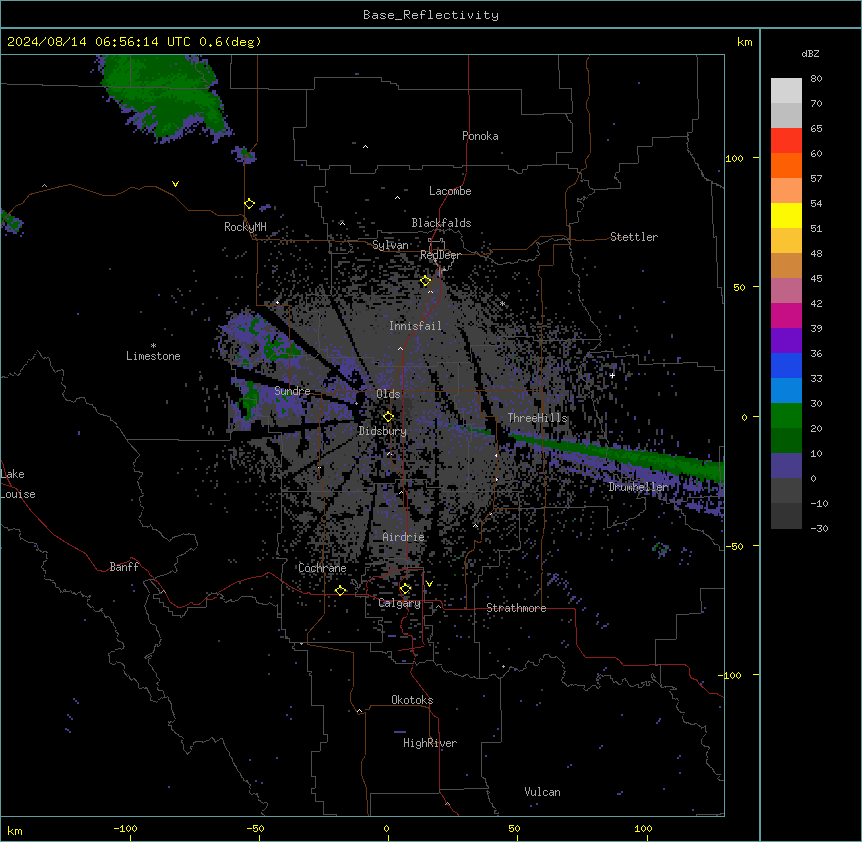Select the magenta 42 dBZ legend swatch
The height and width of the screenshot is (842, 862).
coord(786,315)
